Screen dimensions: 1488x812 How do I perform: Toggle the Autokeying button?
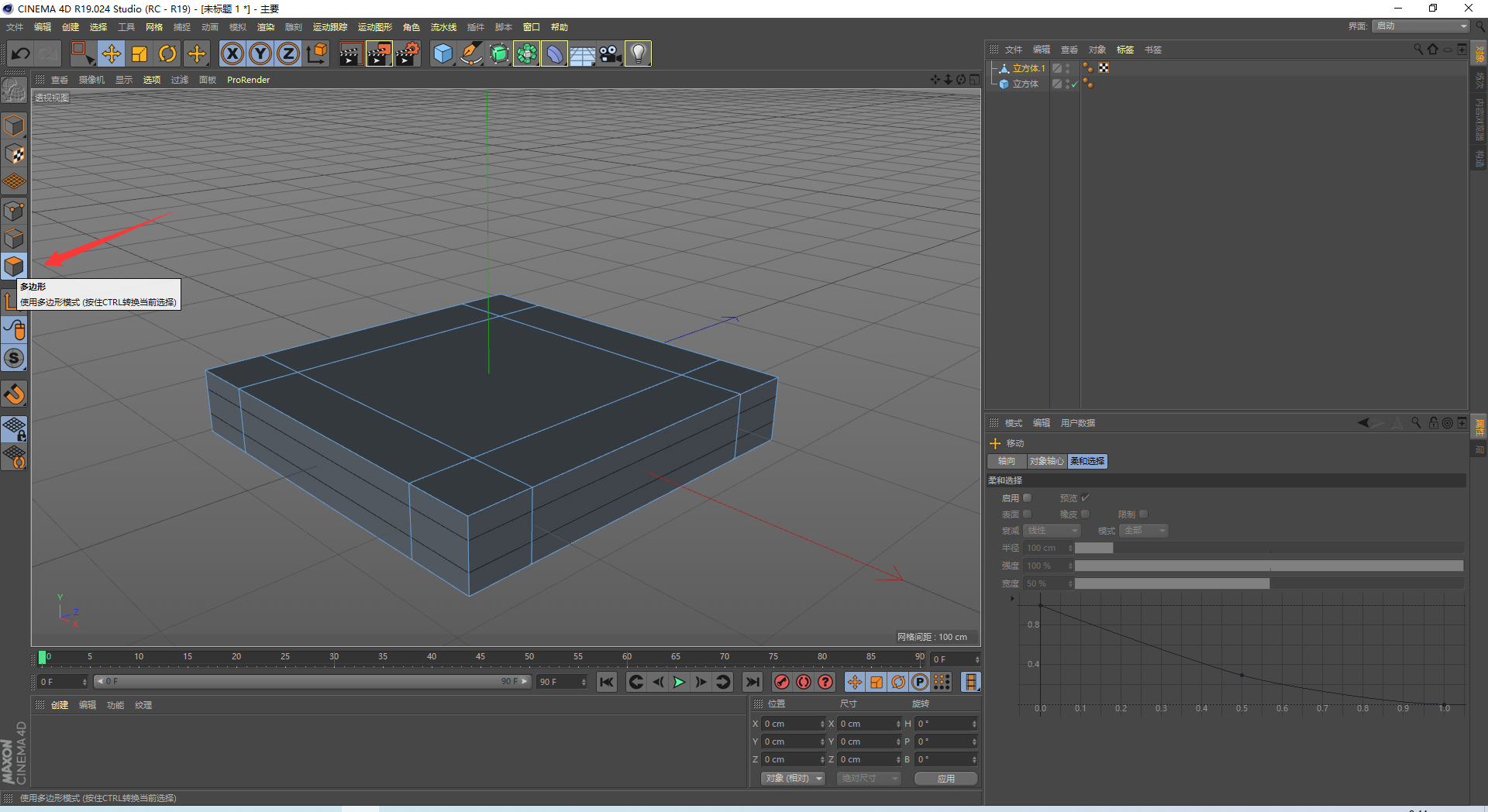click(x=804, y=683)
